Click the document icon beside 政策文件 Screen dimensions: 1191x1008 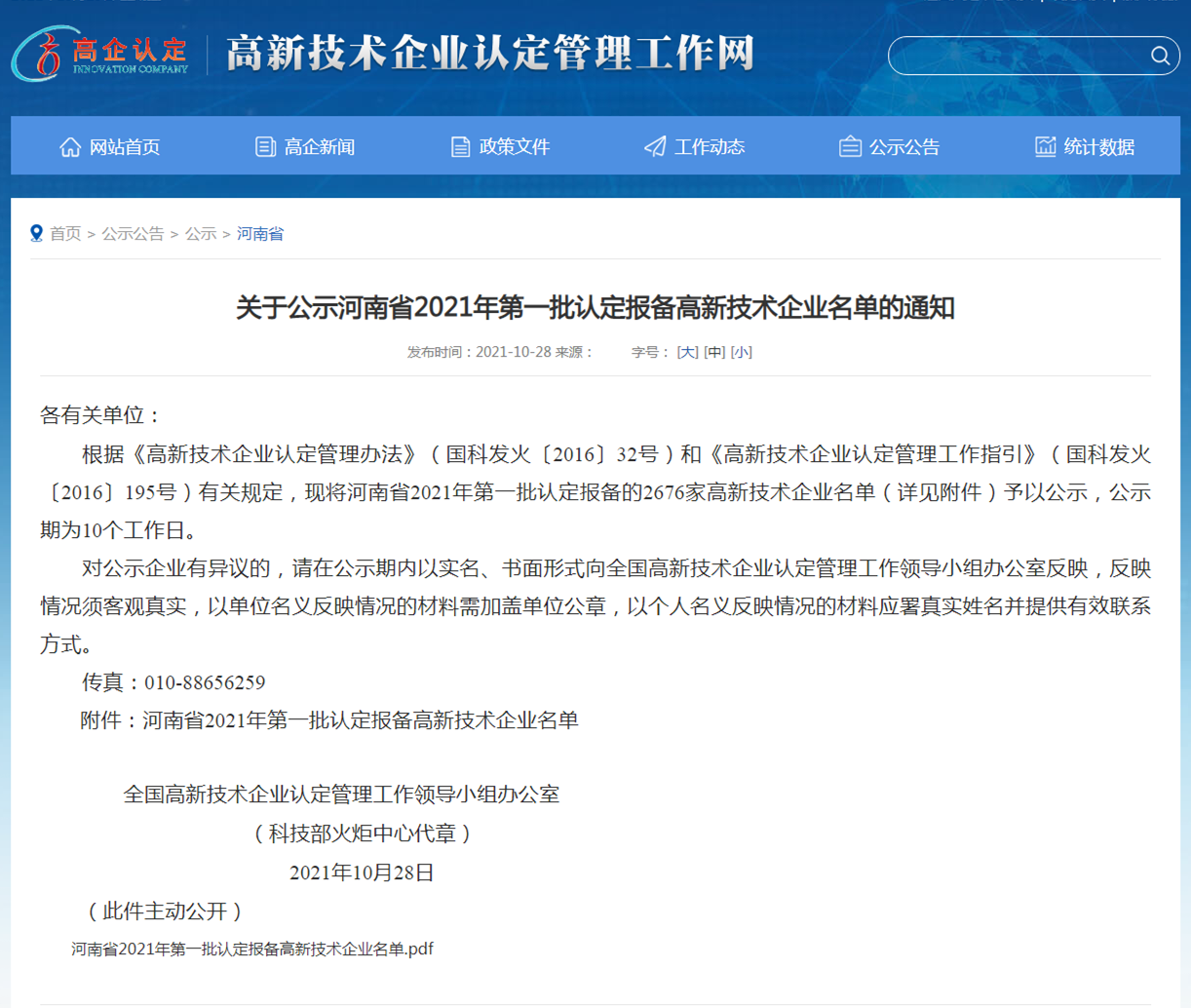[x=460, y=147]
